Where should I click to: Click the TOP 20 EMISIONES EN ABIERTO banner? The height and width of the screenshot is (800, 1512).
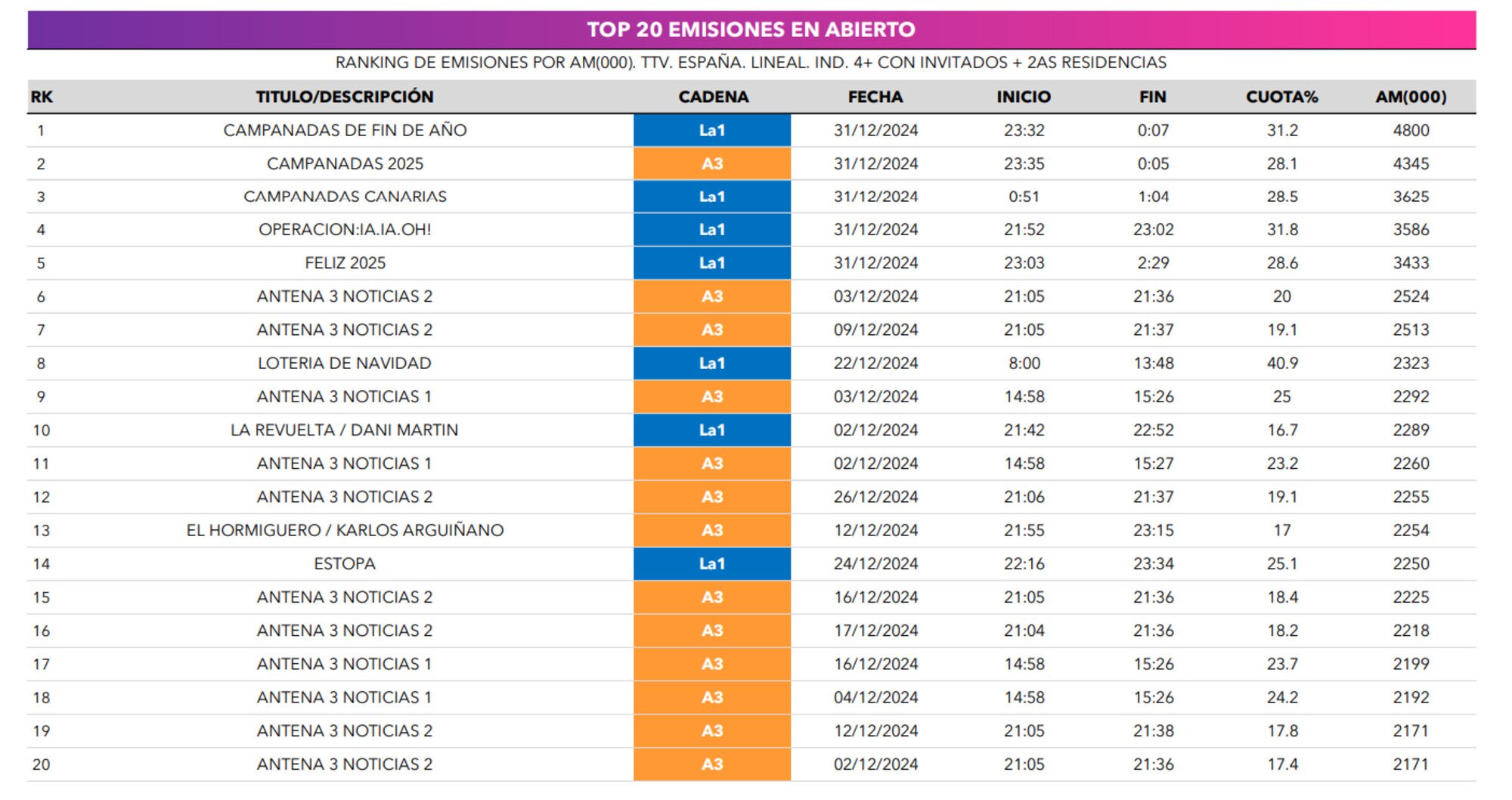(751, 29)
